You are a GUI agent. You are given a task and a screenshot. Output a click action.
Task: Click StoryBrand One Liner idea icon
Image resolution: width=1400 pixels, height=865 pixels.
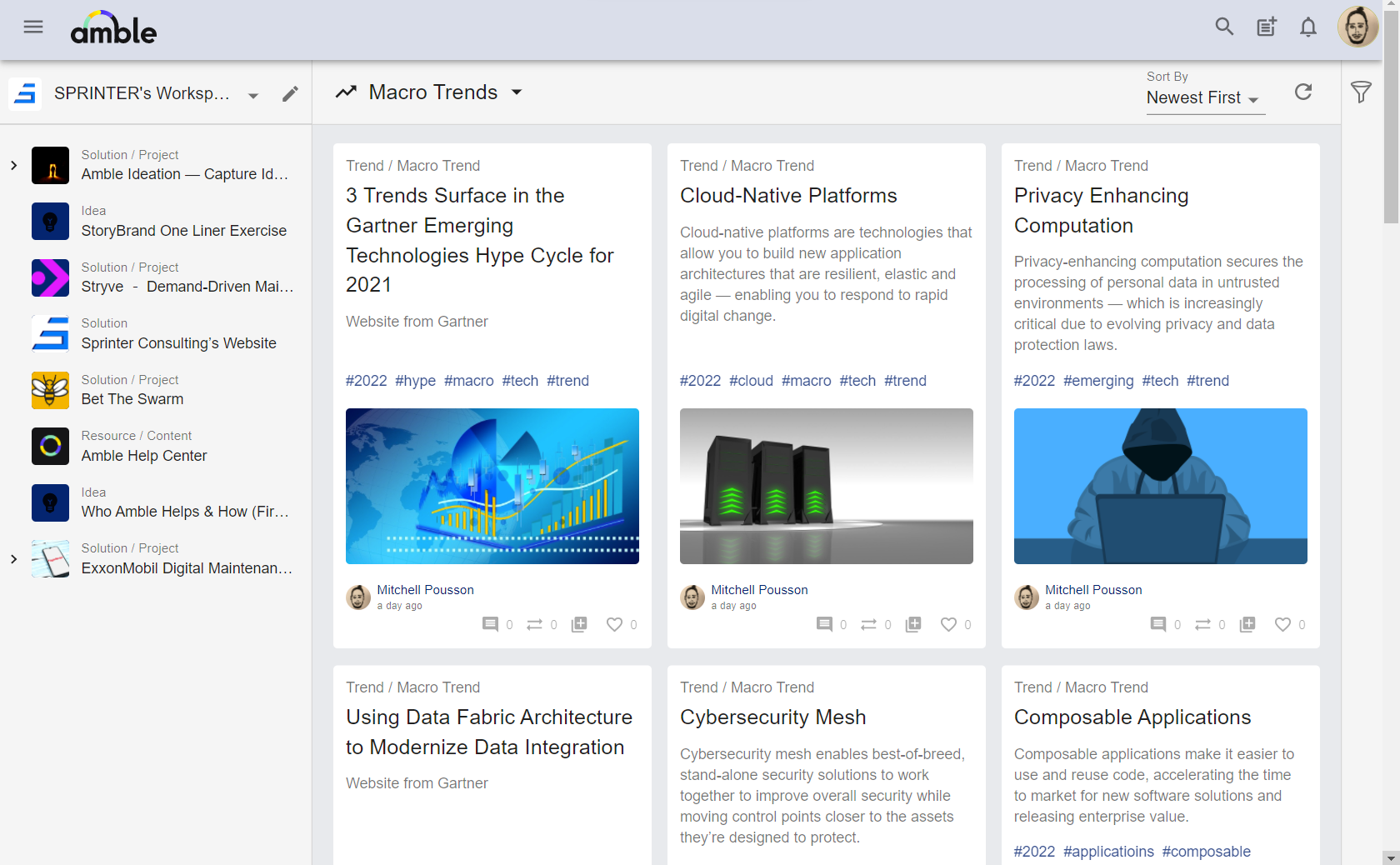50,222
